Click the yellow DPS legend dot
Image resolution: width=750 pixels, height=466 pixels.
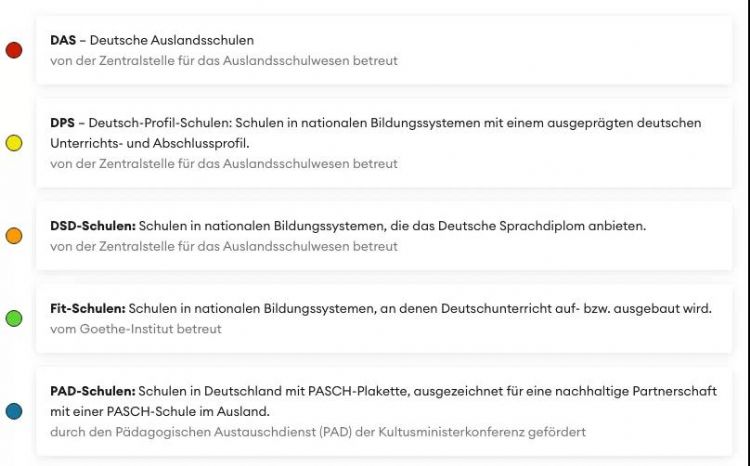[14, 143]
